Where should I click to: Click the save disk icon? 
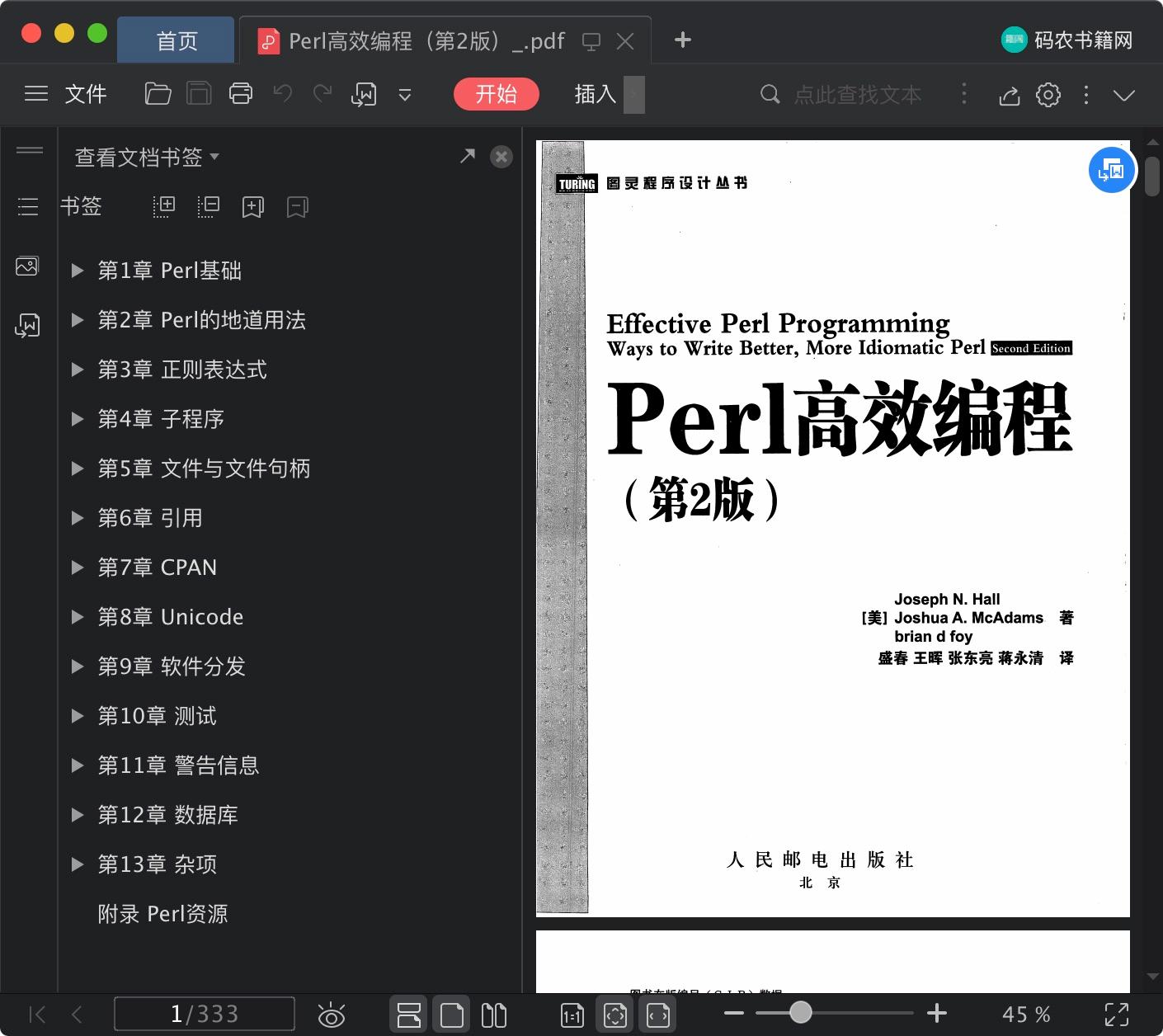(199, 94)
